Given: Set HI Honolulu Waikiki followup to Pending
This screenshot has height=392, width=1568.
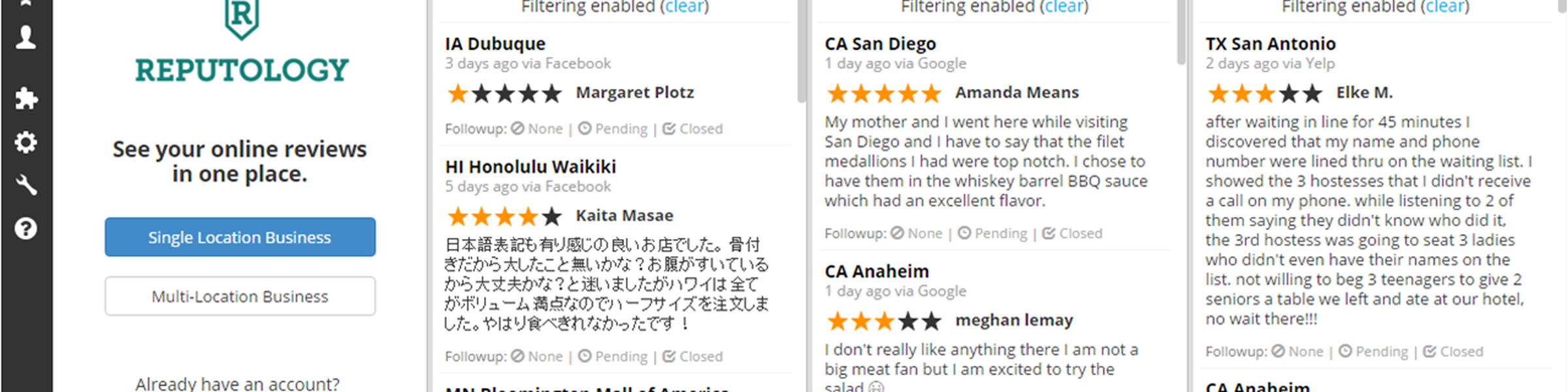Looking at the screenshot, I should (613, 357).
